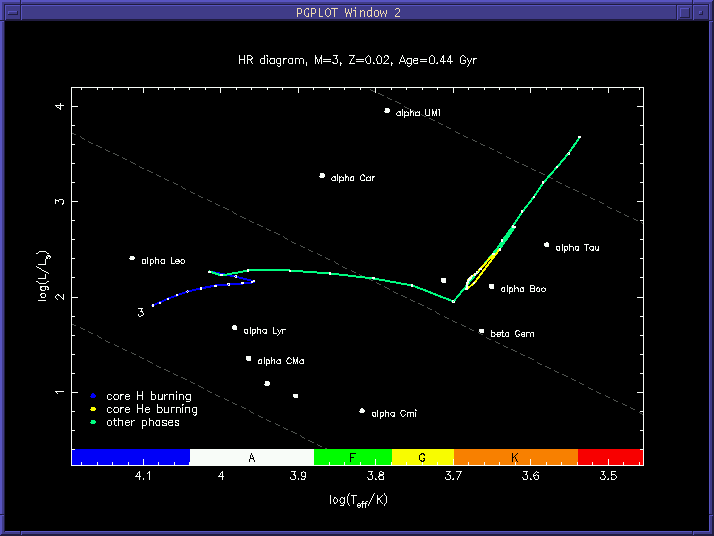Viewport: 714px width, 536px height.
Task: Click the alpha Lyr star marker dot
Action: tap(235, 328)
